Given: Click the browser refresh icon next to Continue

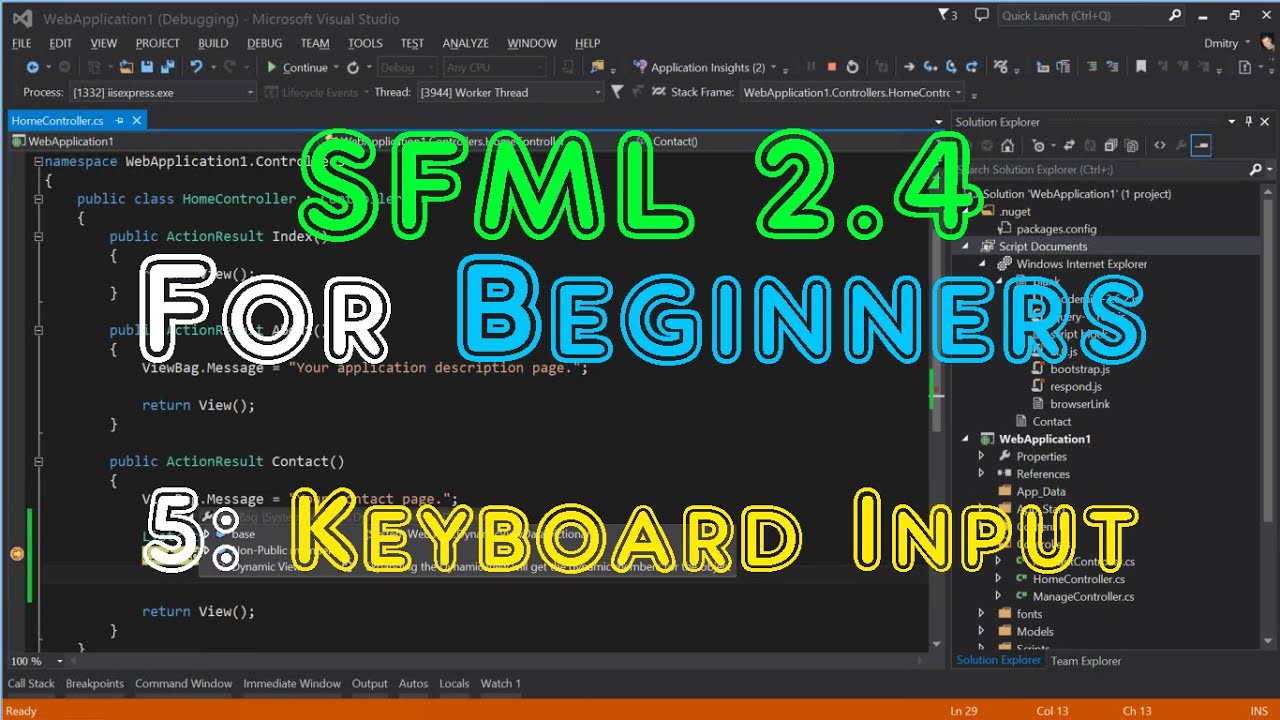Looking at the screenshot, I should (x=353, y=67).
